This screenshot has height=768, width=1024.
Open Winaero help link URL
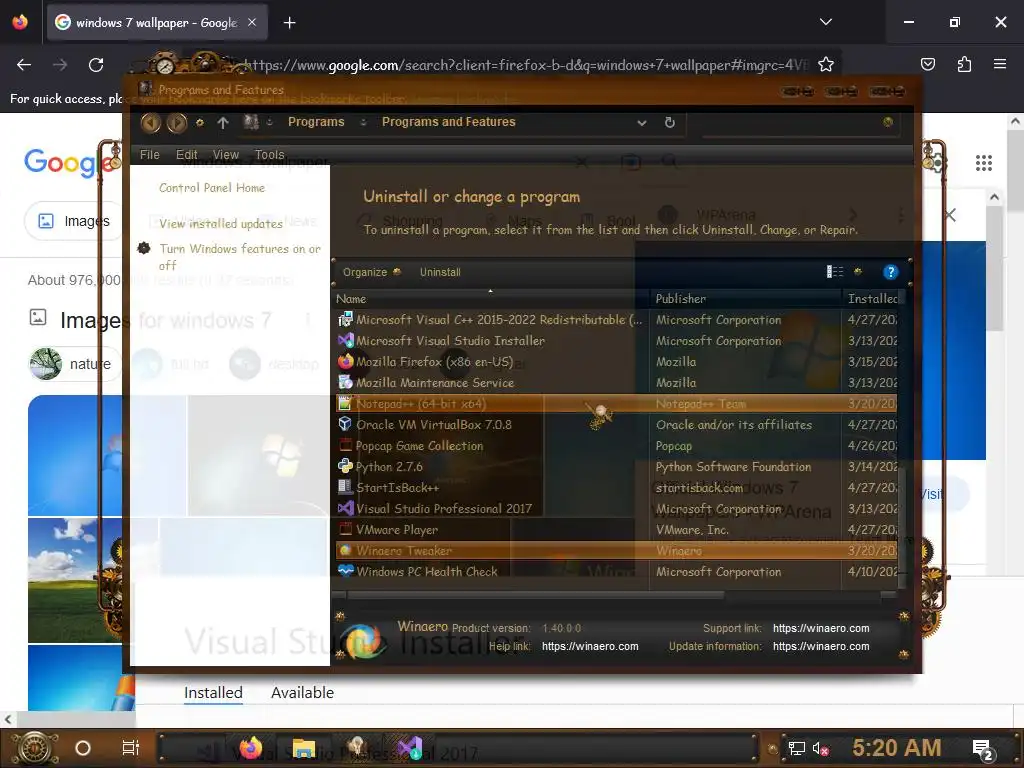pyautogui.click(x=590, y=647)
